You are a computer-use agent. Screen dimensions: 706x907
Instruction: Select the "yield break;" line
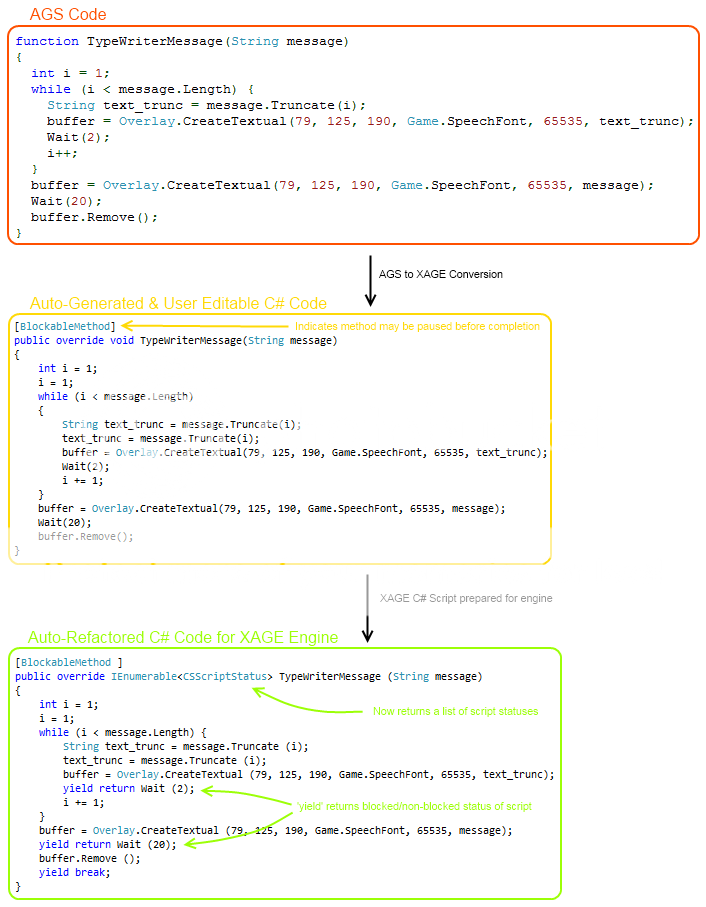coord(75,872)
